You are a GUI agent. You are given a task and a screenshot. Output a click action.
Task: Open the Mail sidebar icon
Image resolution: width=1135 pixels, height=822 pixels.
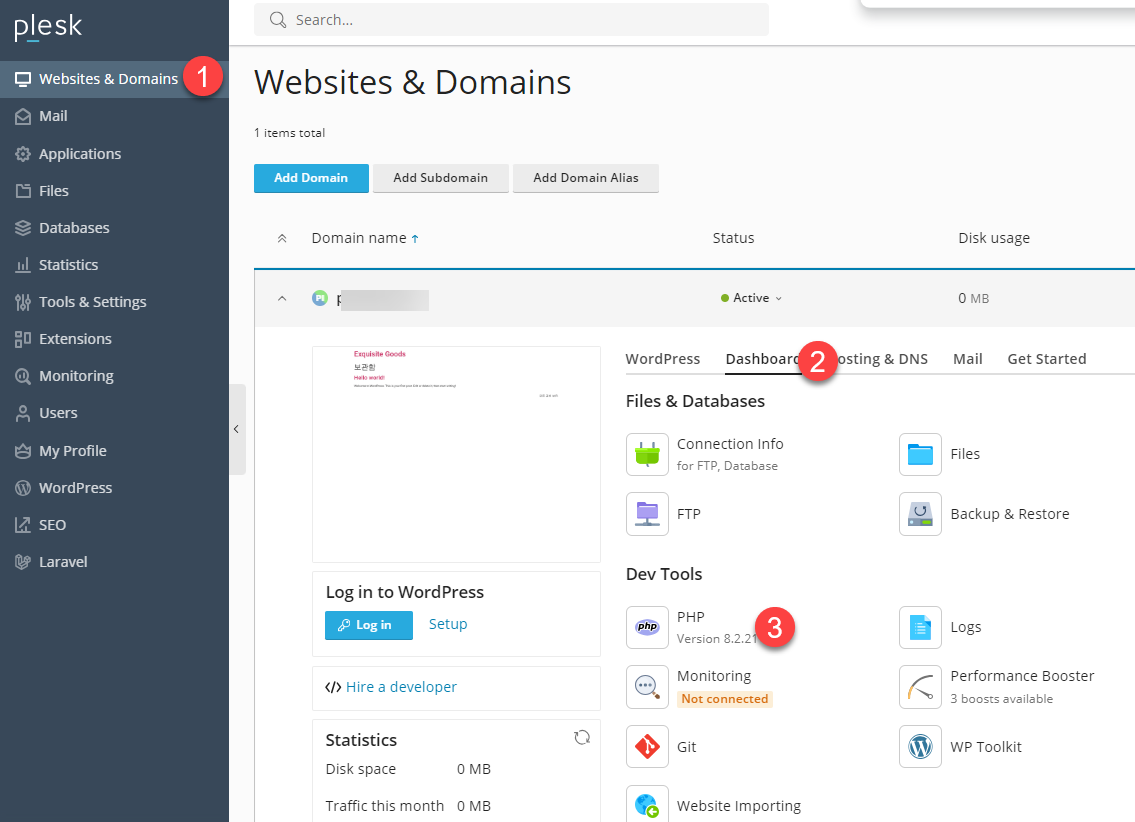[x=23, y=116]
